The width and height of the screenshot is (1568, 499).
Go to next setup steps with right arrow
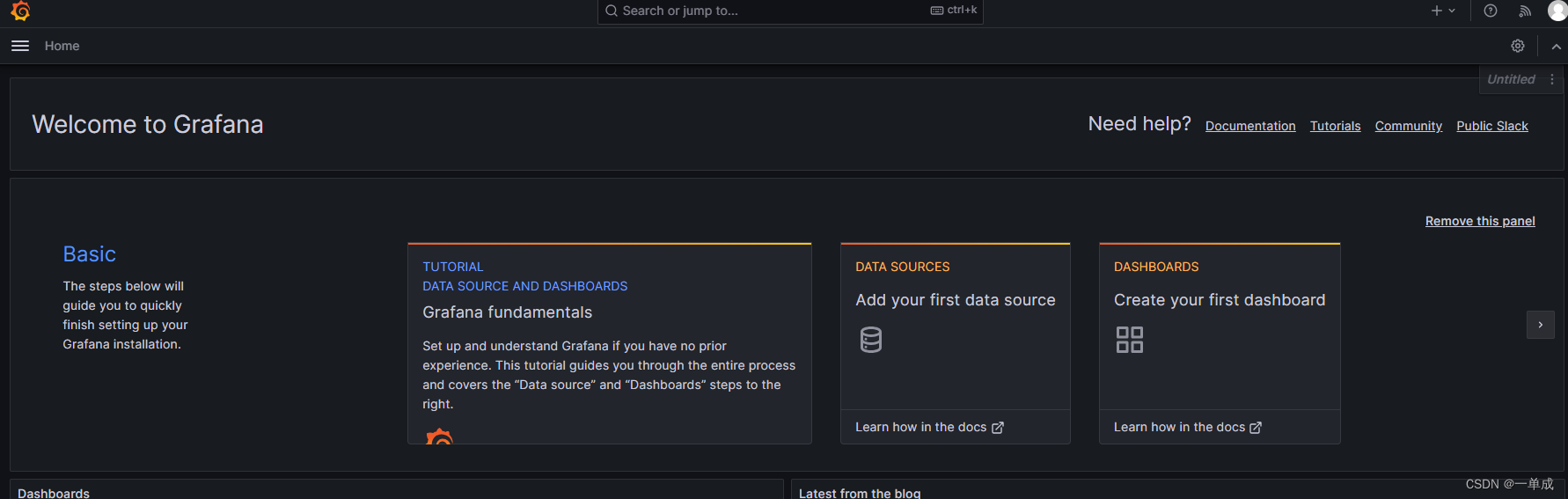tap(1540, 325)
